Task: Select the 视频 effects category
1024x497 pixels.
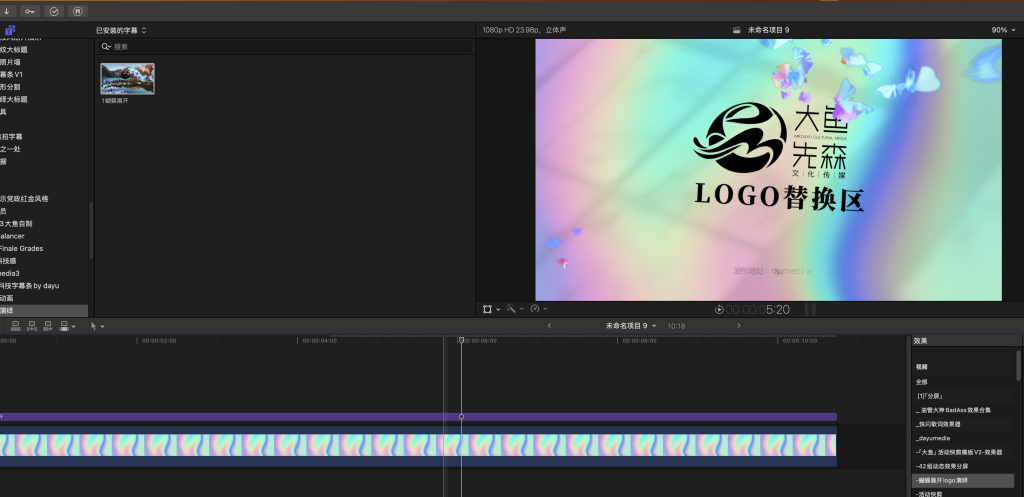Action: 921,367
